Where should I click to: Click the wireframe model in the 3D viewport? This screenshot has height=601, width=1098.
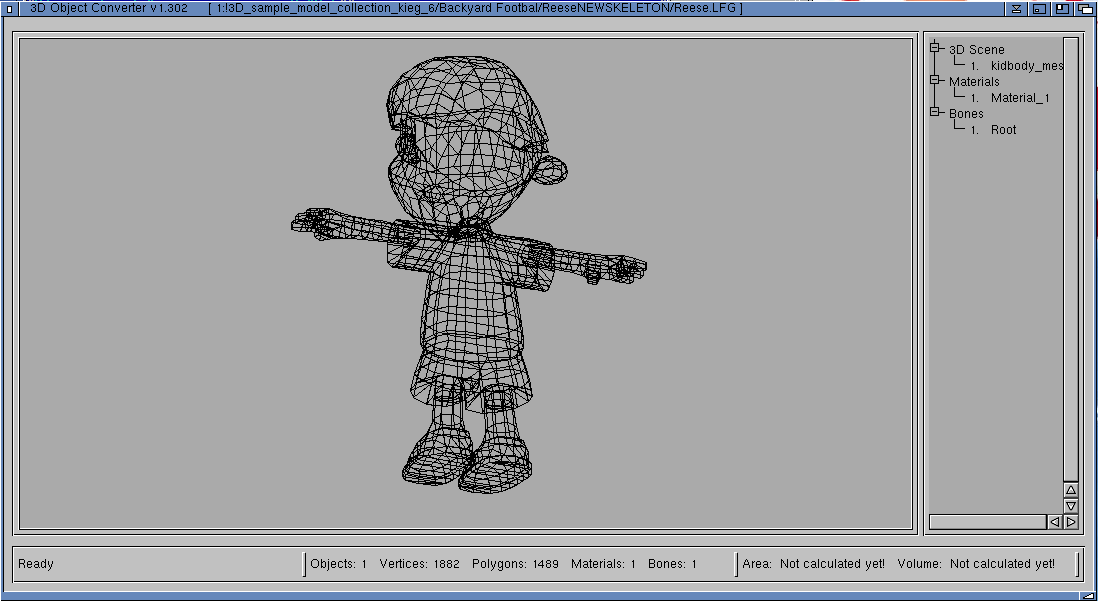[x=468, y=274]
